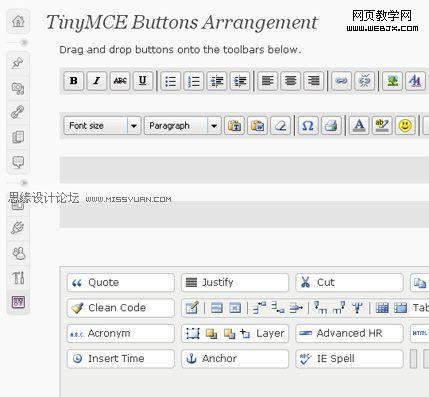Toggle the second sidebar separator arrow

tap(23, 183)
